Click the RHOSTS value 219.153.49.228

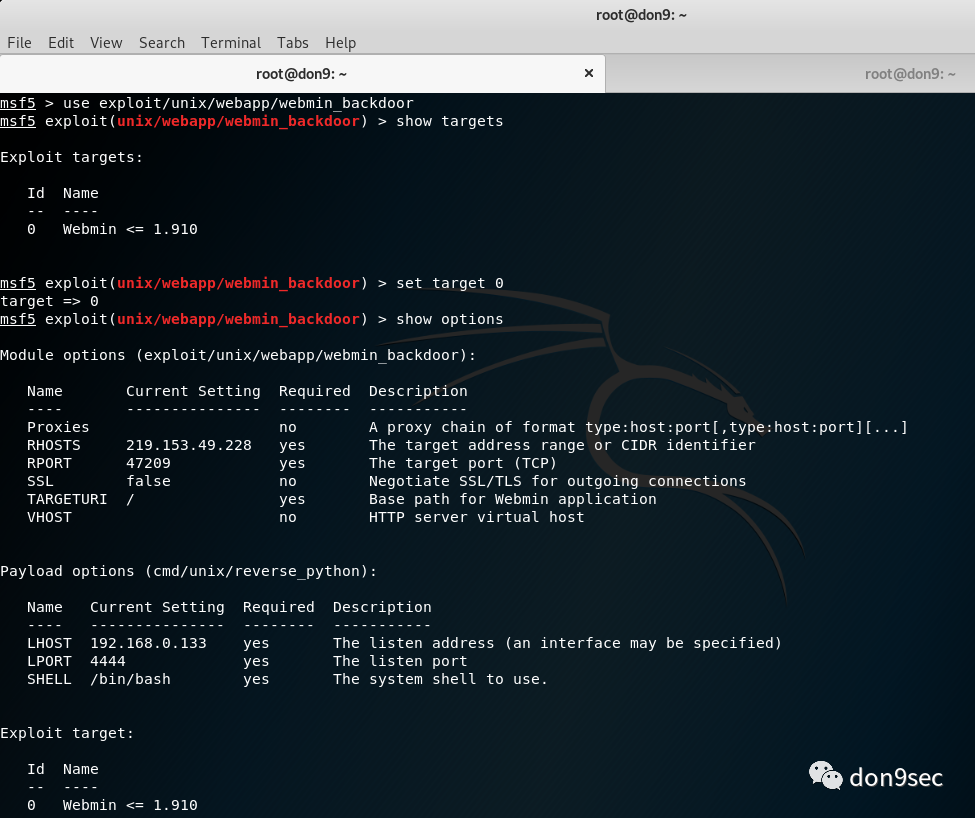coord(188,445)
